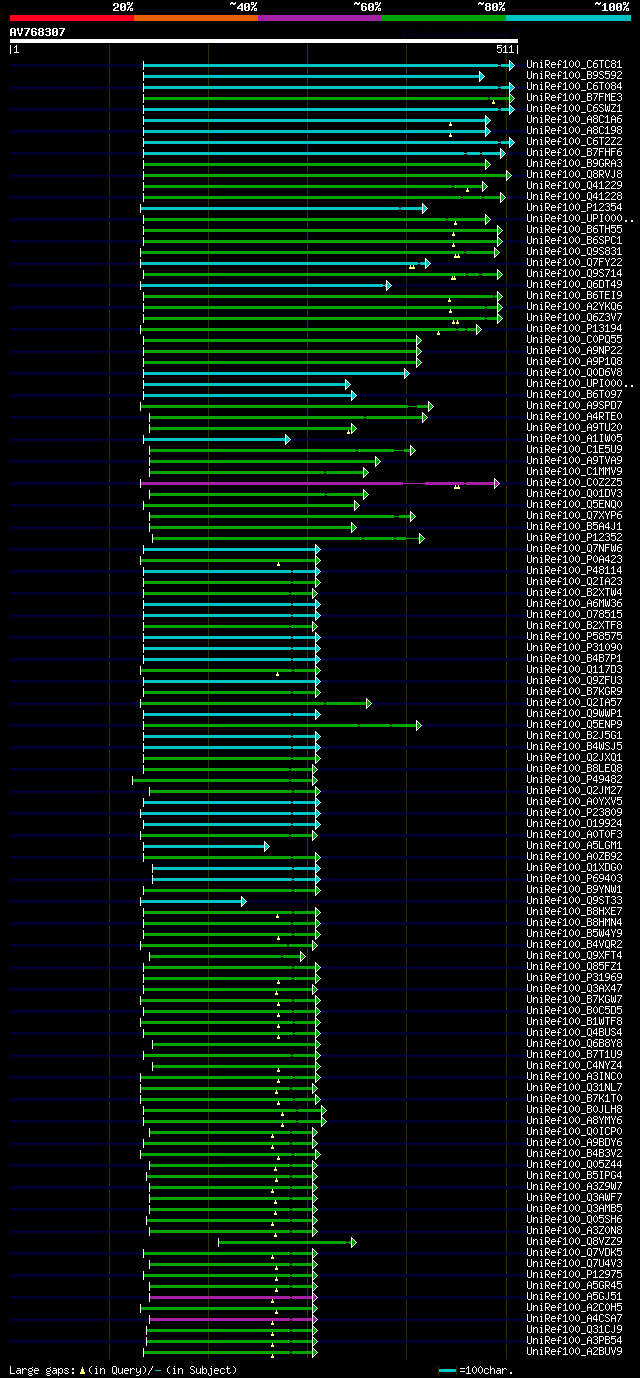Click the purple alignment bar for UniRef100_C0Z2Z5
The height and width of the screenshot is (1378, 640).
(x=319, y=483)
